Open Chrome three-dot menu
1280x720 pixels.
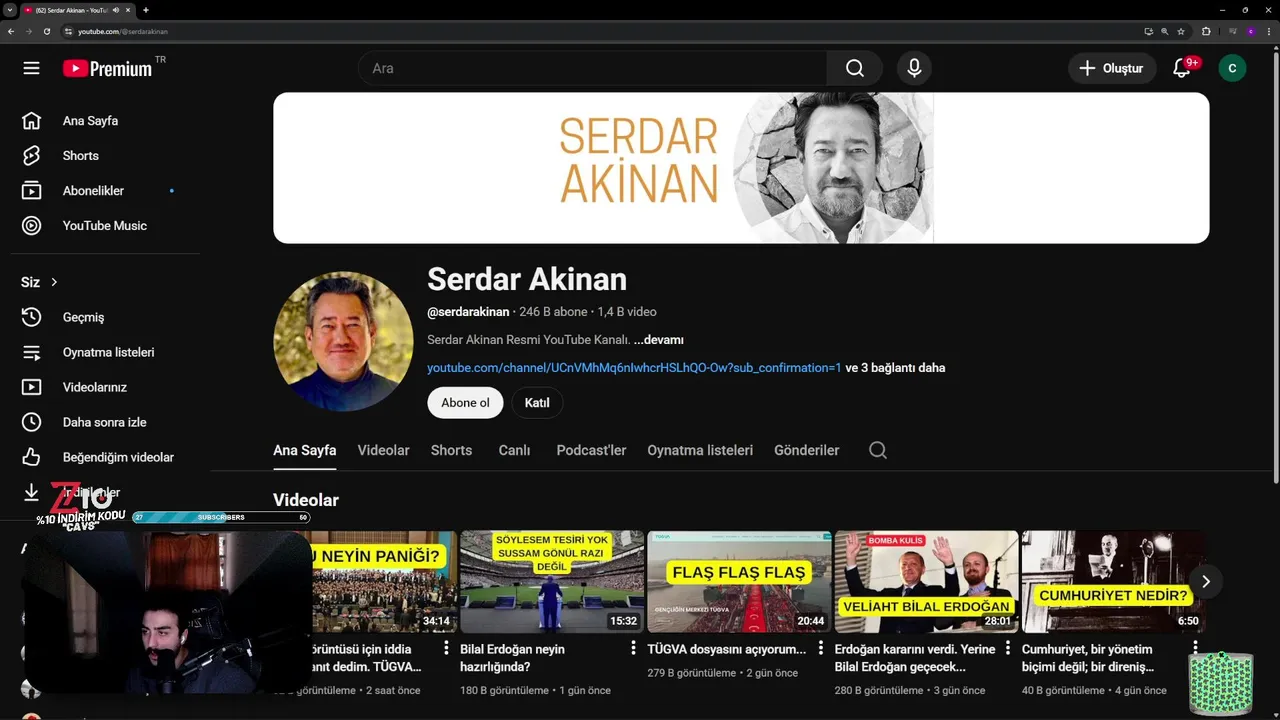coord(1267,31)
